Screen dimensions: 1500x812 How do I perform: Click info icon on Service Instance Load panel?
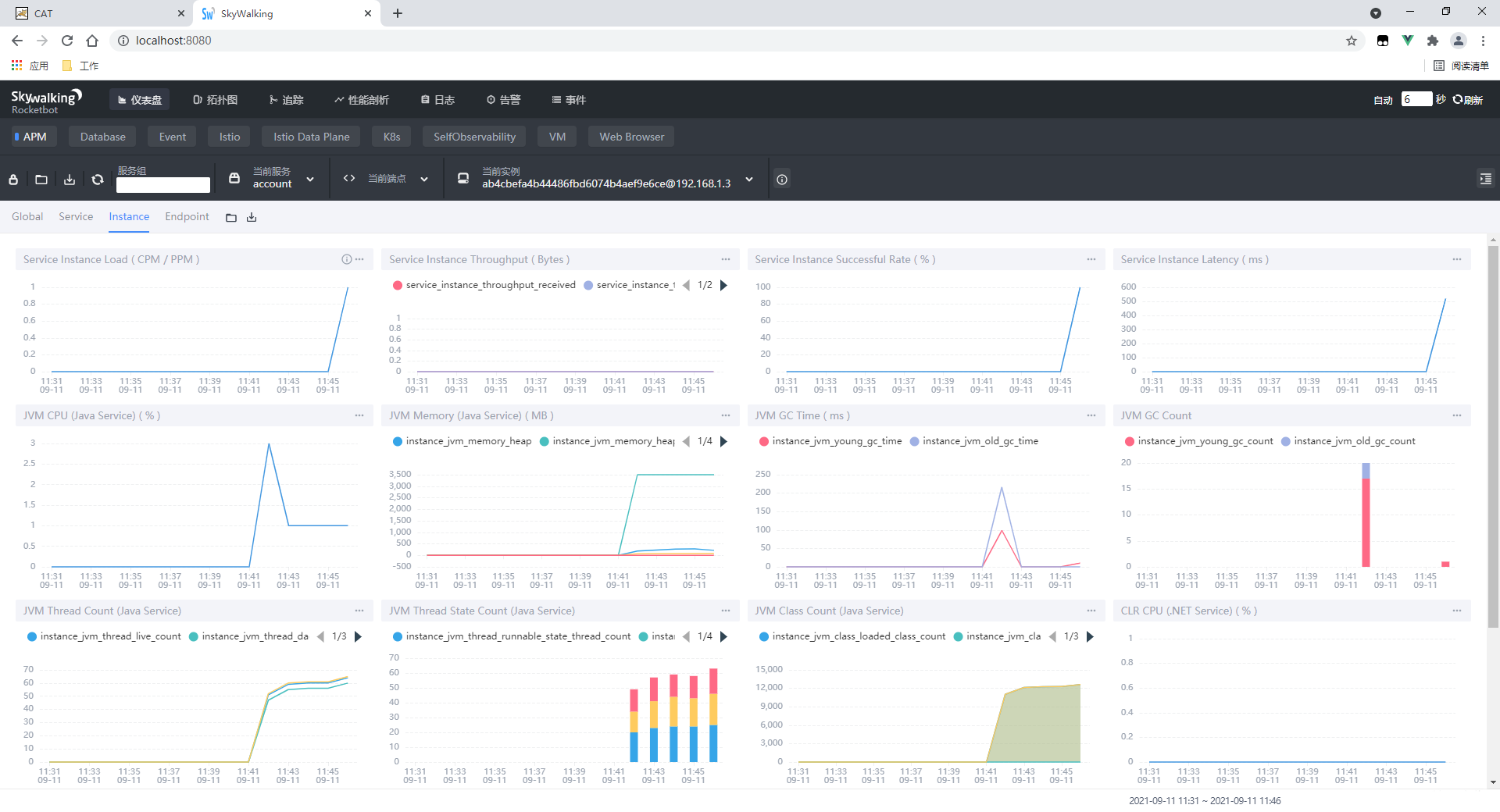point(346,259)
